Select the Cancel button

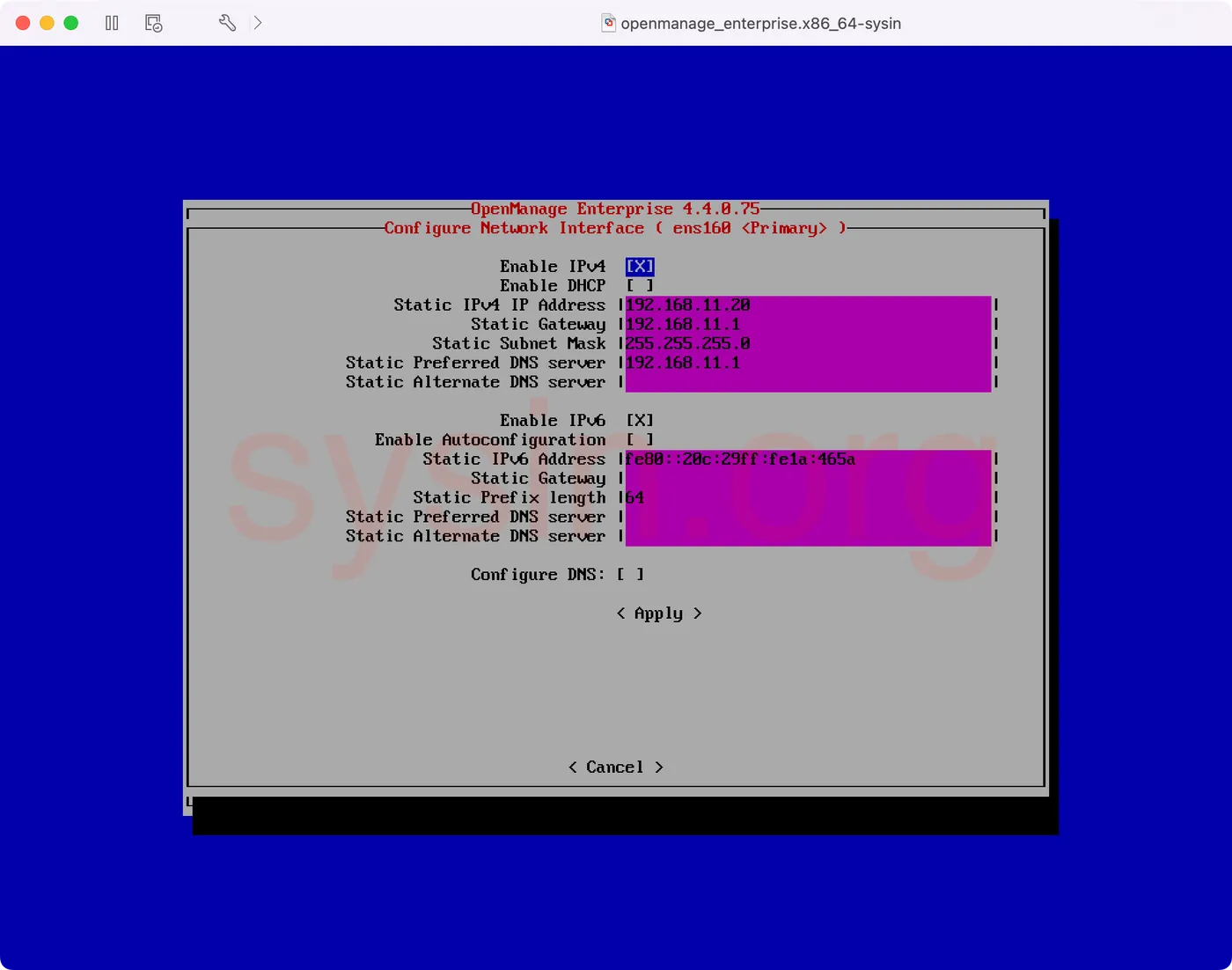coord(615,768)
